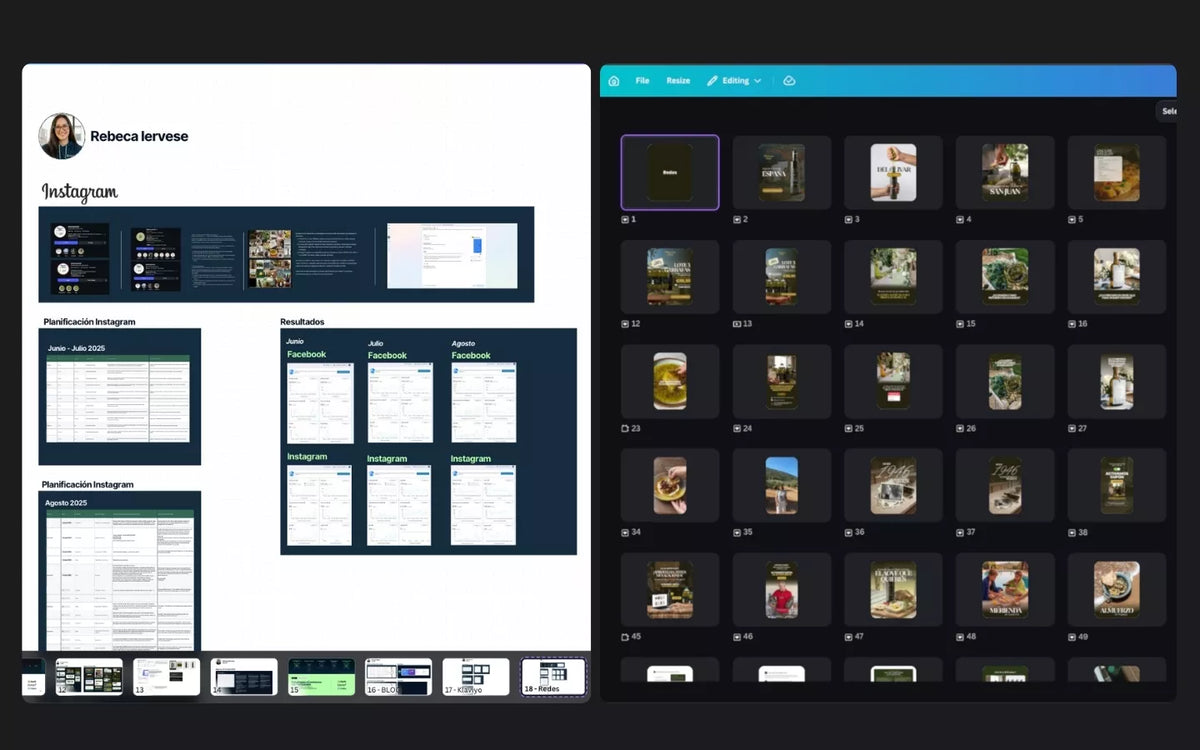
Task: Click the pencil icon beside Editing
Action: click(x=712, y=81)
